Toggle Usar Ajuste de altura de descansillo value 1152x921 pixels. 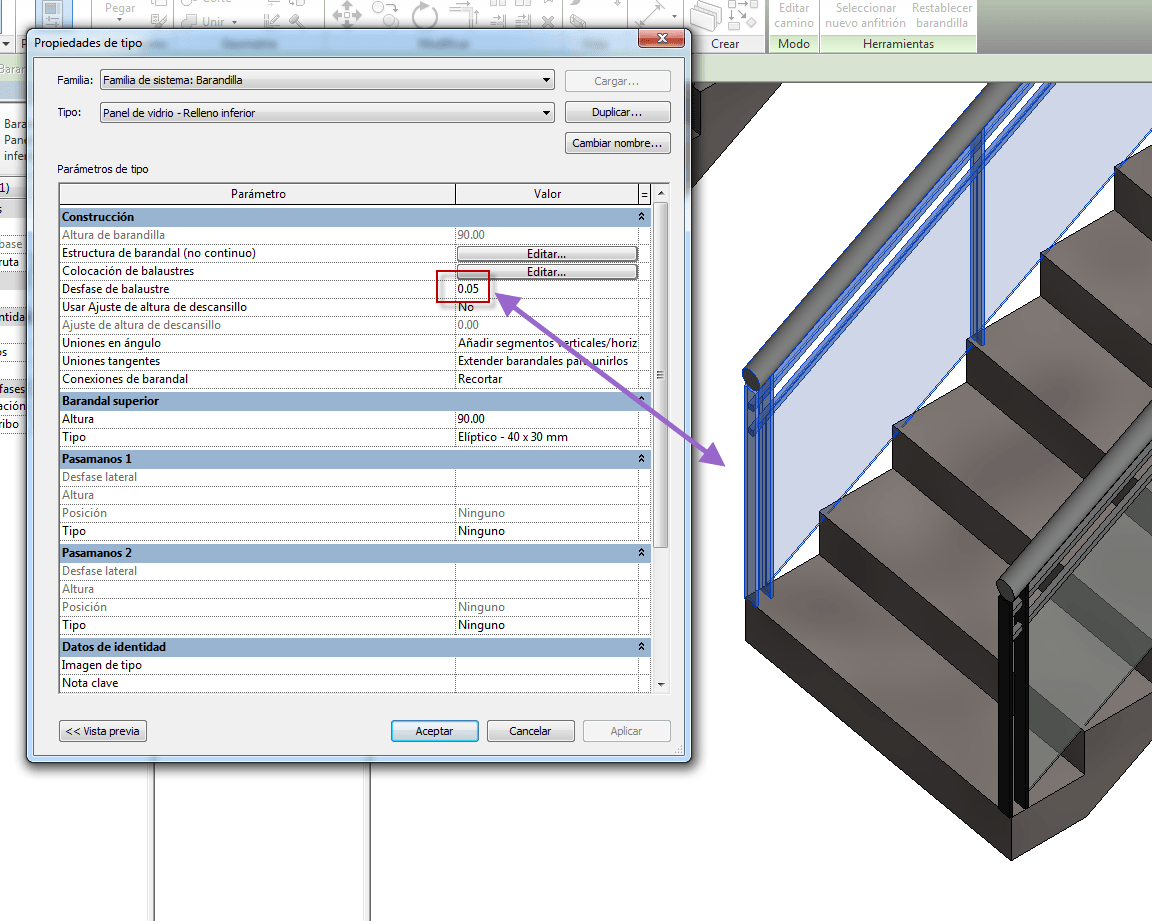click(547, 307)
